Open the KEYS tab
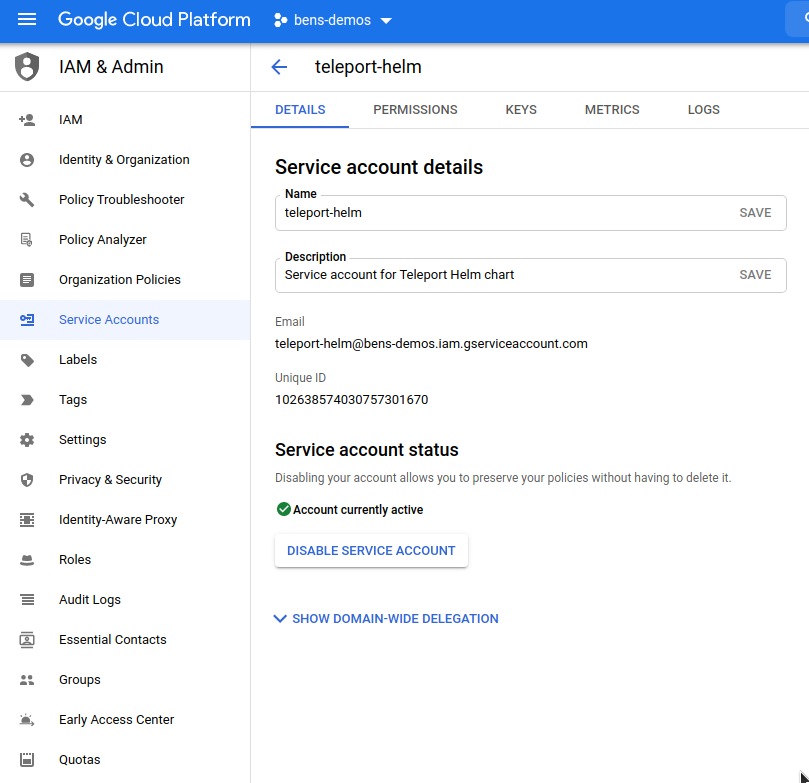The height and width of the screenshot is (783, 809). (x=520, y=109)
